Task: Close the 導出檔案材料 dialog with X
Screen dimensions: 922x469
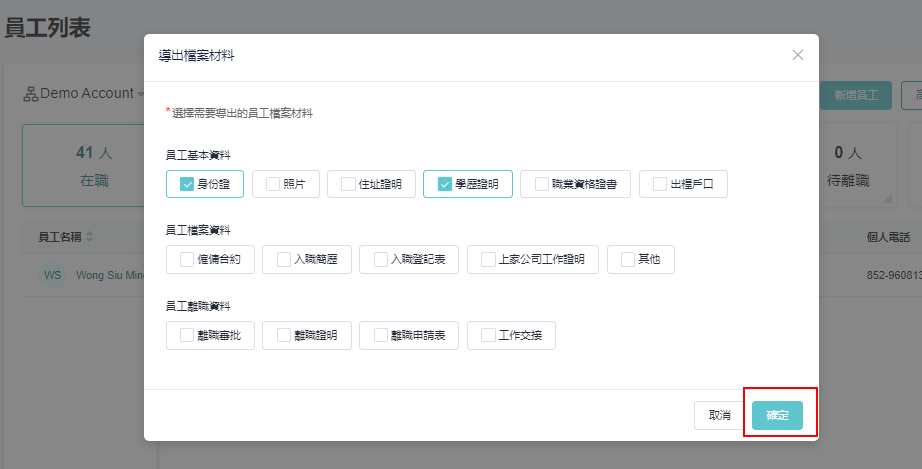Action: [797, 55]
